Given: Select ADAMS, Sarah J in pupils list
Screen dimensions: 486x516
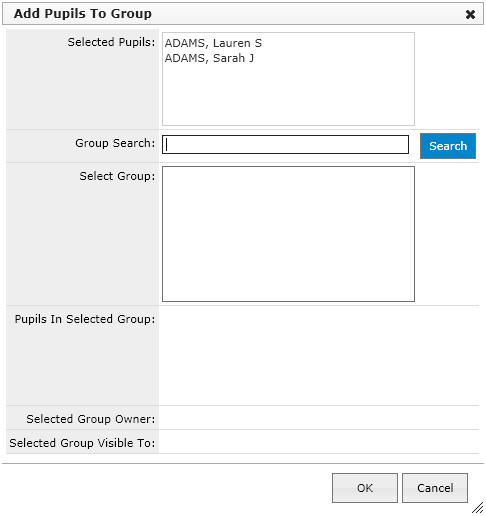Looking at the screenshot, I should coord(209,58).
